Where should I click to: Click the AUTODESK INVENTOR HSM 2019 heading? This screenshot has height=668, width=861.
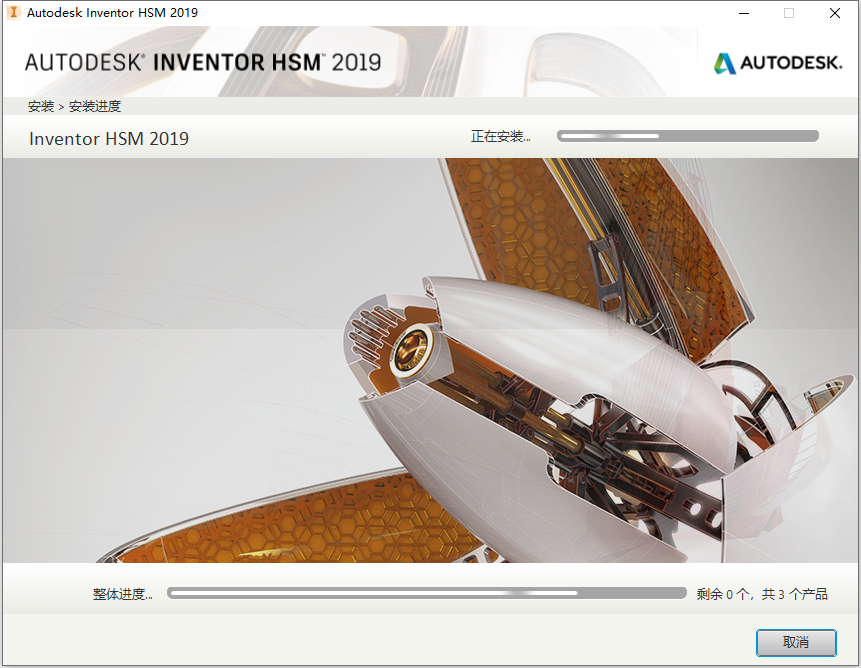click(x=203, y=63)
